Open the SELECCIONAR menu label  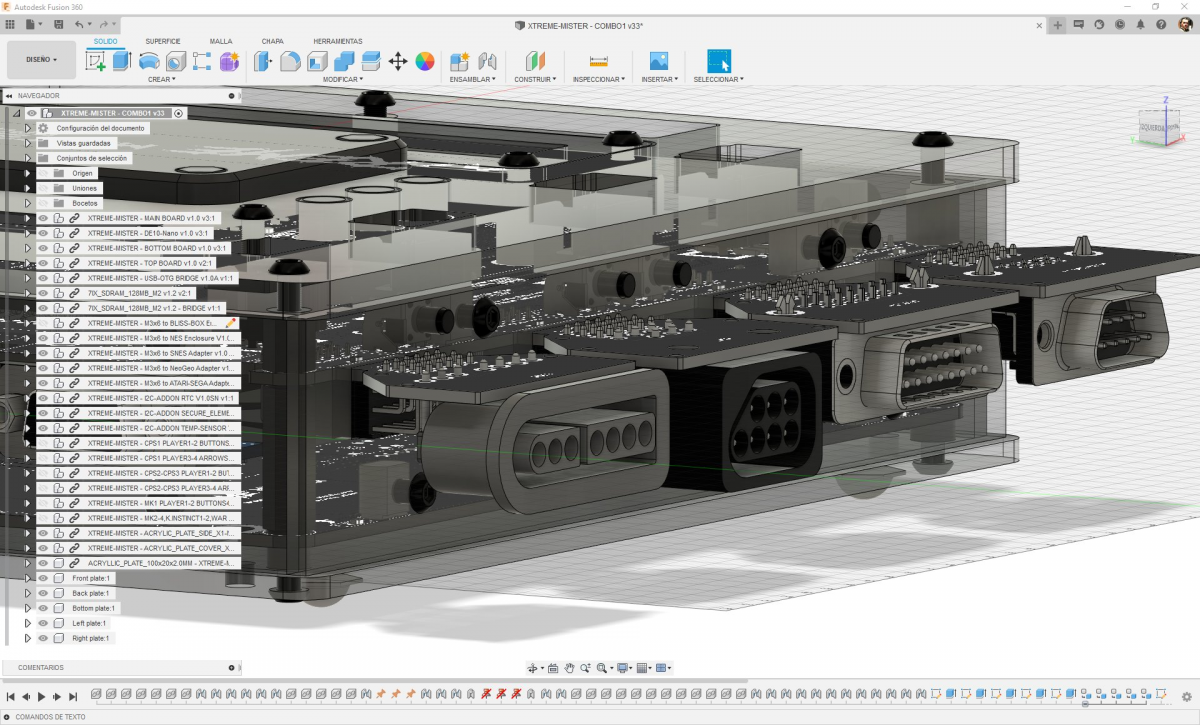point(719,79)
